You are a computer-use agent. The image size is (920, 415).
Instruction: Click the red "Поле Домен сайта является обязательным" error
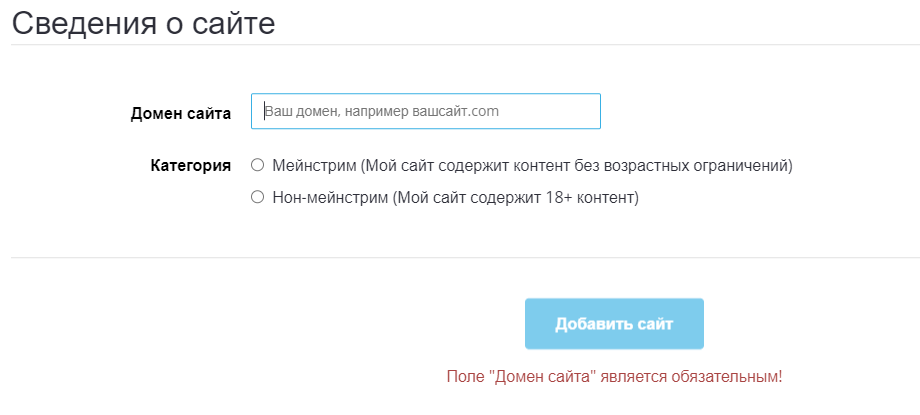click(614, 376)
